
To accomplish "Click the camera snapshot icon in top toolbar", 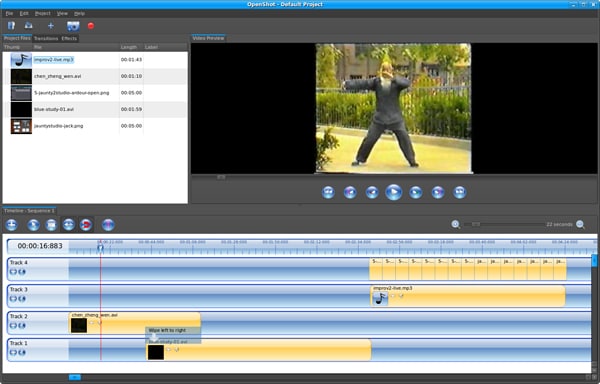I will click(73, 26).
